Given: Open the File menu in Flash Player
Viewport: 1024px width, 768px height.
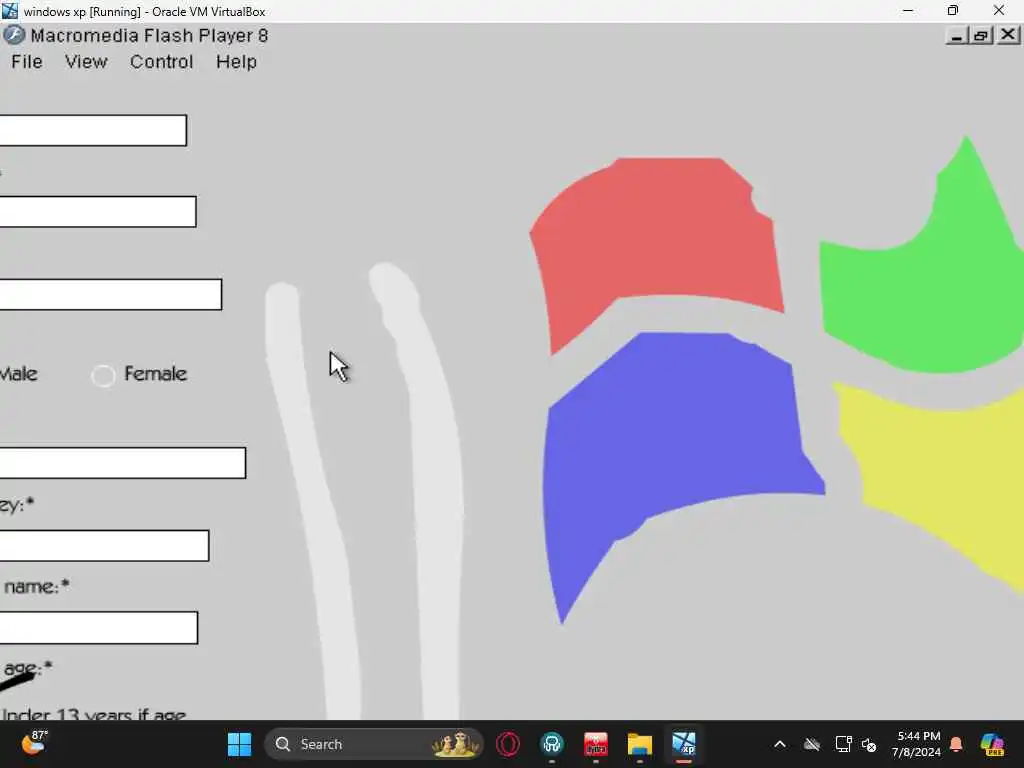Looking at the screenshot, I should point(27,61).
